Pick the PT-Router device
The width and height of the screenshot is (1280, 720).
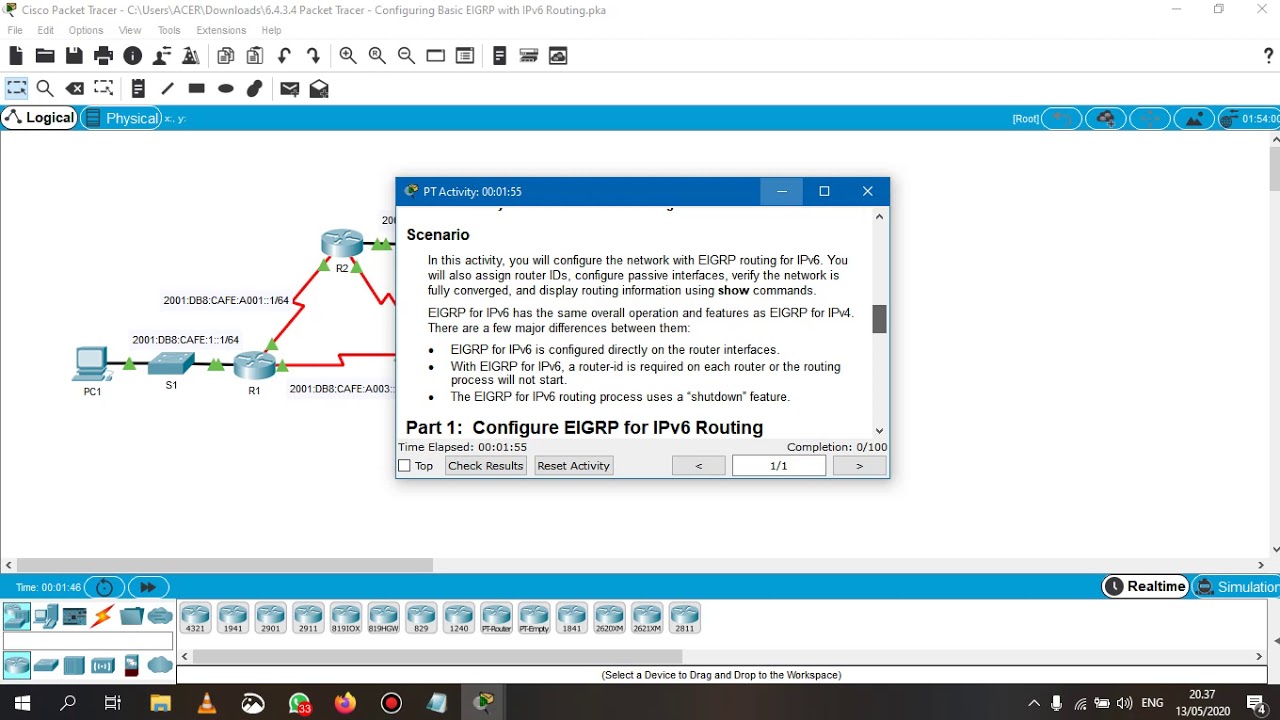click(x=496, y=618)
